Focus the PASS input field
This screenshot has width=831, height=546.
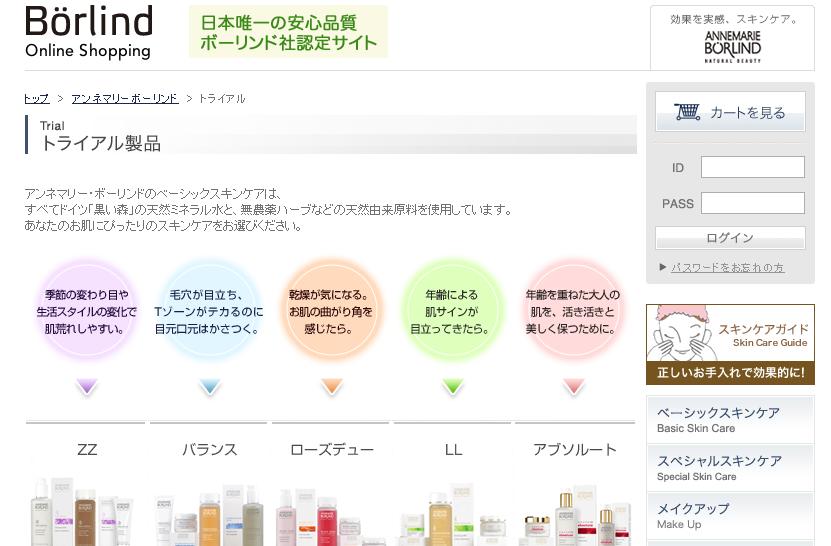(x=753, y=203)
